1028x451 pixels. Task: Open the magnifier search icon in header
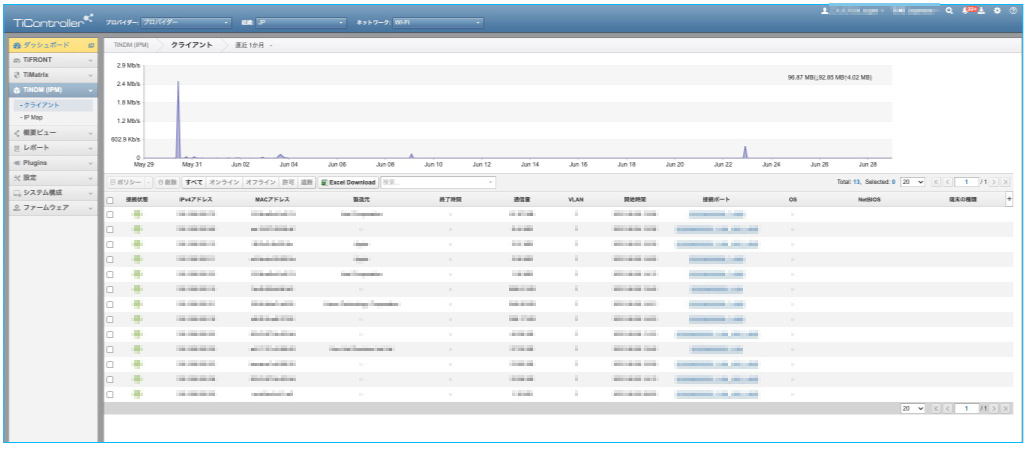(x=949, y=11)
